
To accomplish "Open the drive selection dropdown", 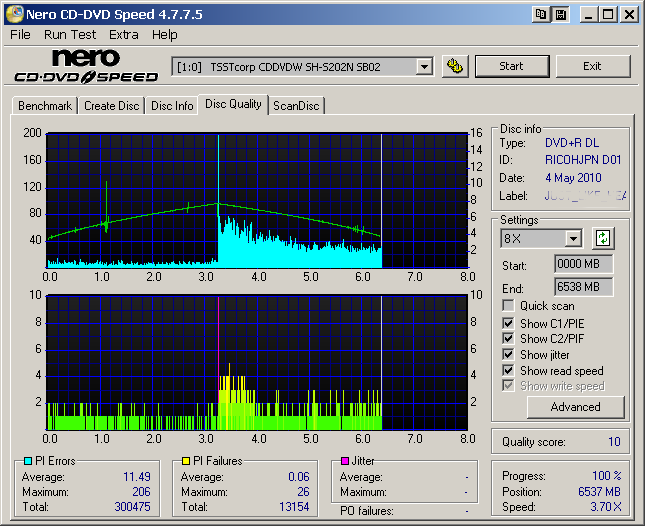I will (x=424, y=66).
